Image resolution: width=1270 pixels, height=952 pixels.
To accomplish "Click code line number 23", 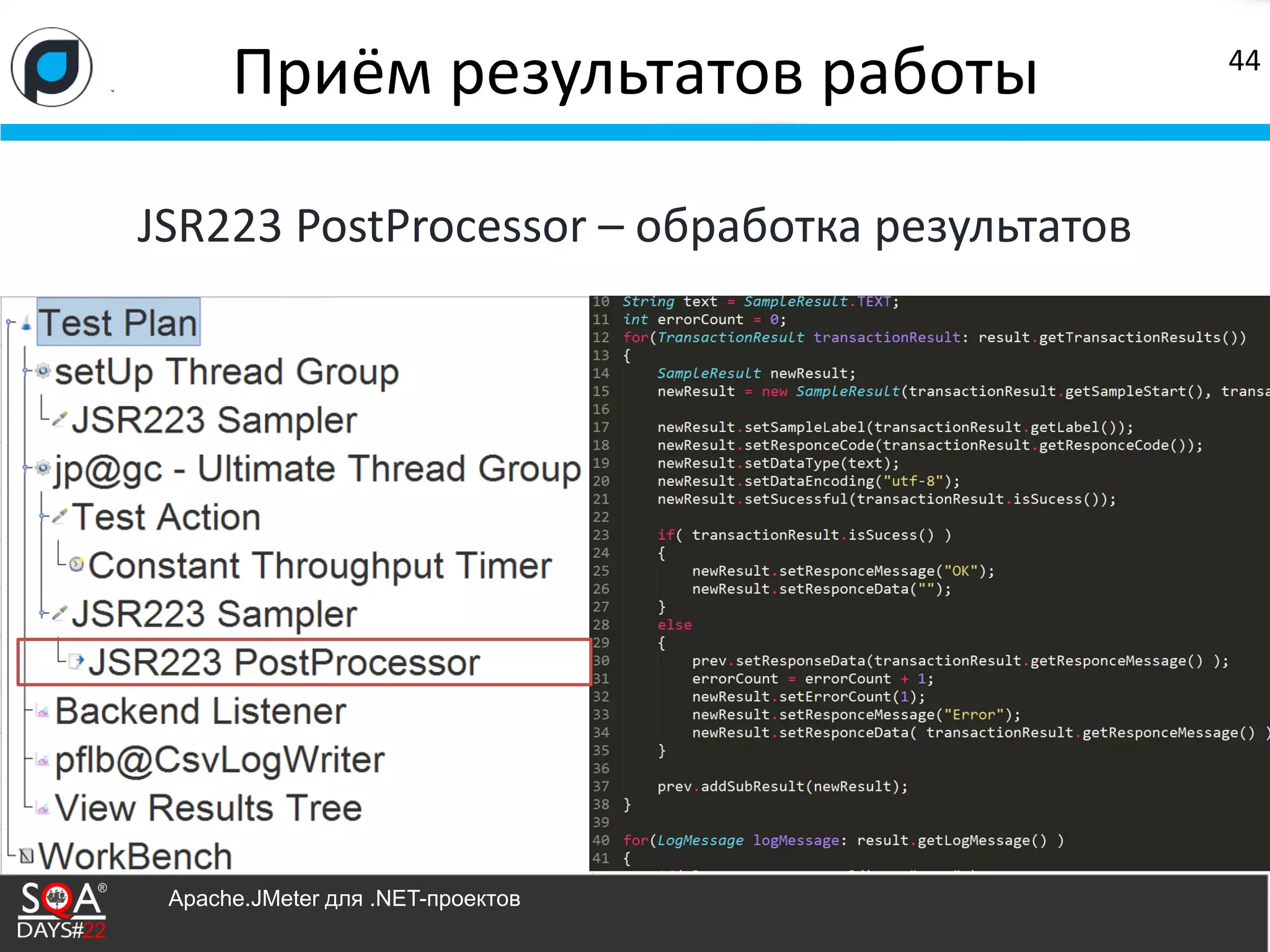I will (x=600, y=535).
